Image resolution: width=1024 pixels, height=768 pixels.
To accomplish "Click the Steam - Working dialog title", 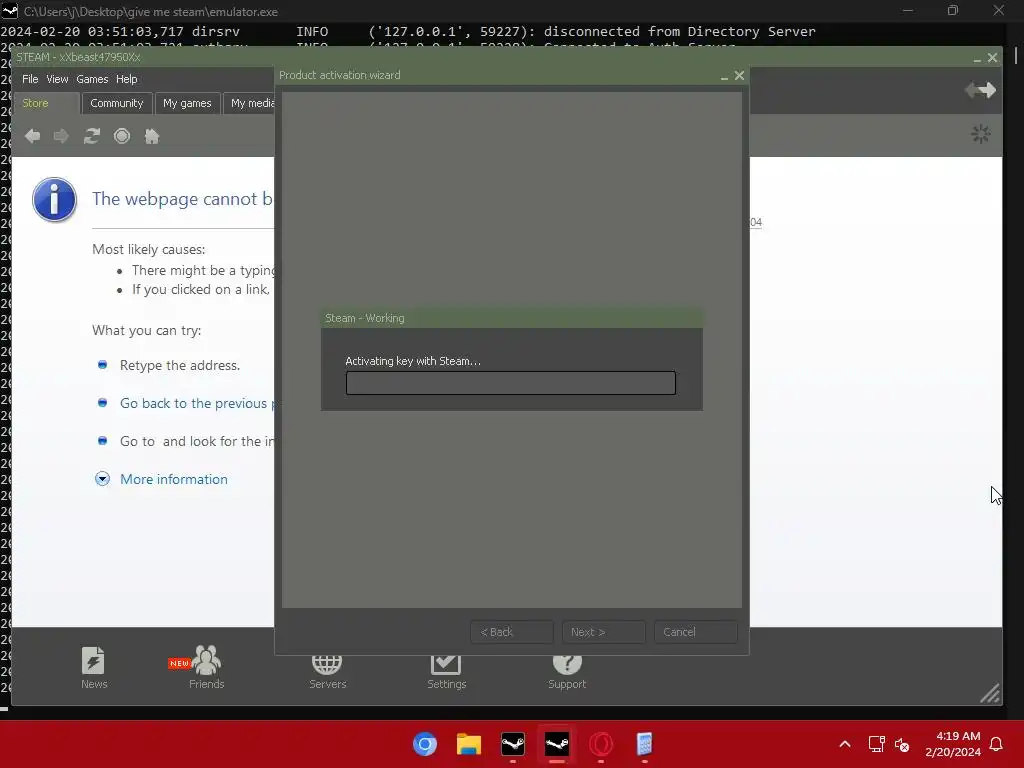I will 364,318.
